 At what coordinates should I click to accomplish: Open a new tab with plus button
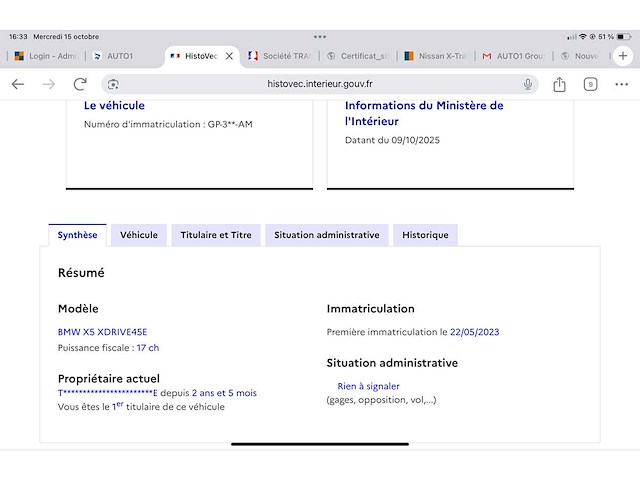pos(624,56)
